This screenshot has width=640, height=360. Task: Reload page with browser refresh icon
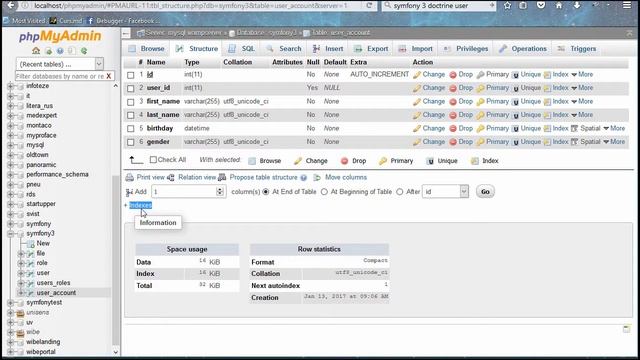coord(369,6)
